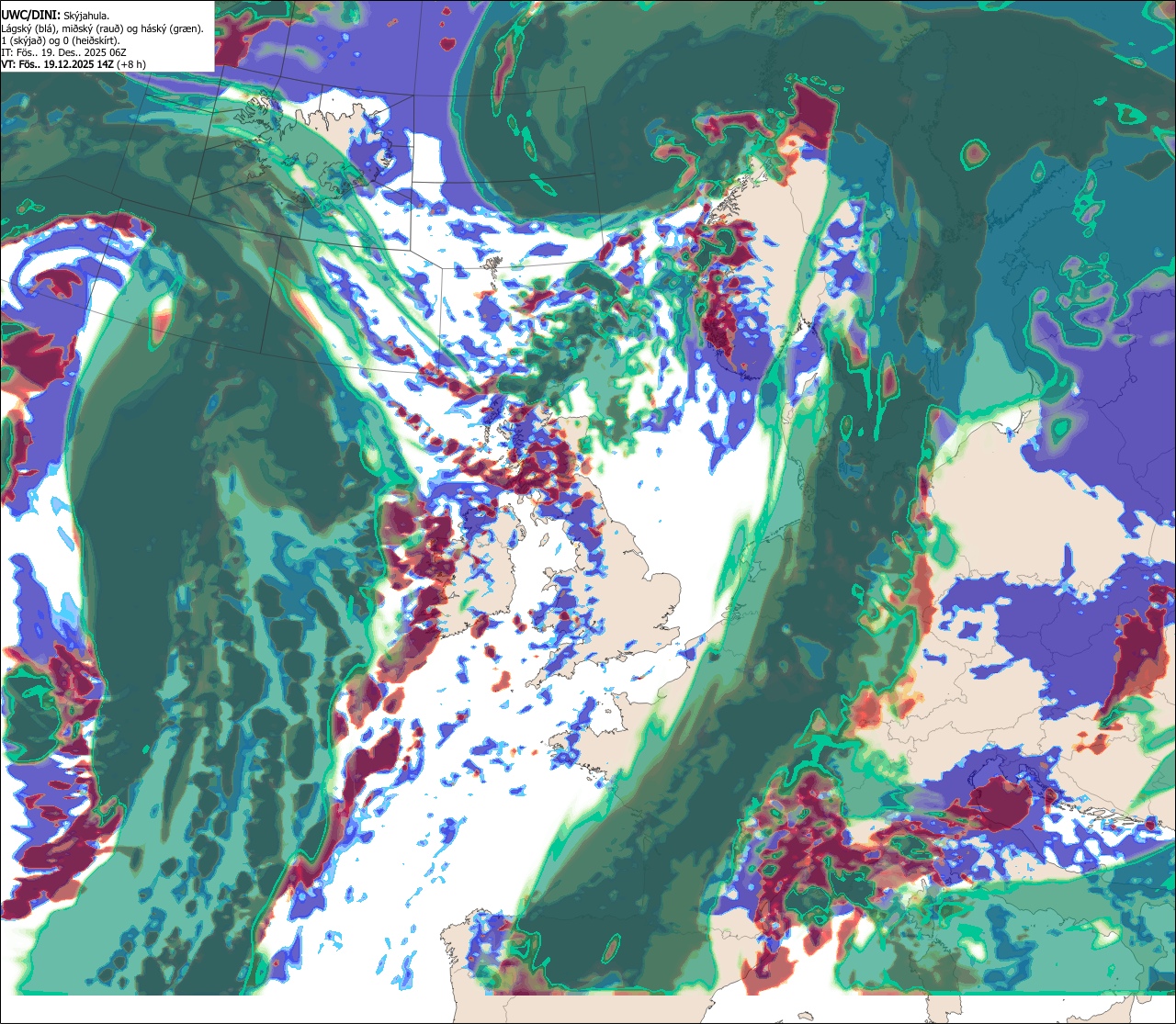The width and height of the screenshot is (1176, 1024).
Task: Click the 'IT: Fös.. 19. Des.. 2025 06Z' line
Action: [x=64, y=52]
